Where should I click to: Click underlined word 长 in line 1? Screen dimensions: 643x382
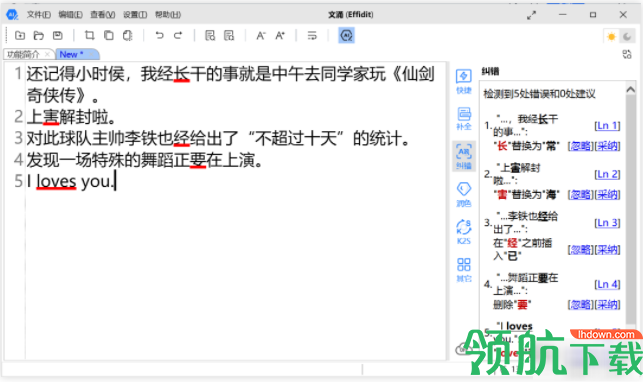click(x=181, y=74)
